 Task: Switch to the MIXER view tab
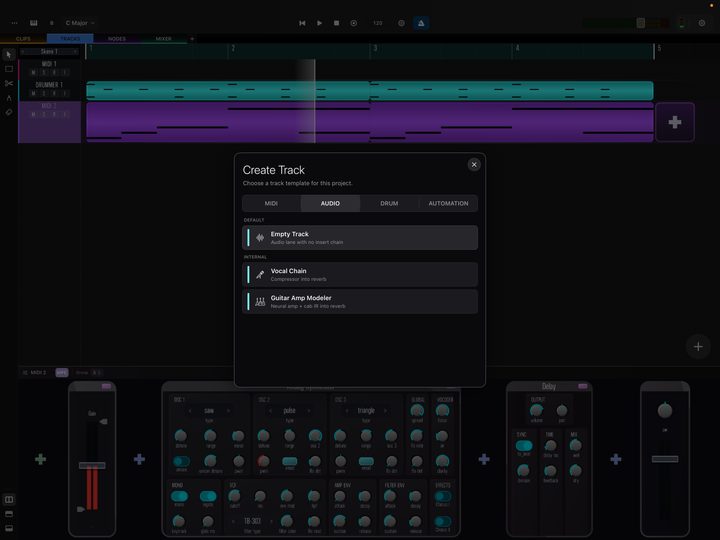[163, 39]
